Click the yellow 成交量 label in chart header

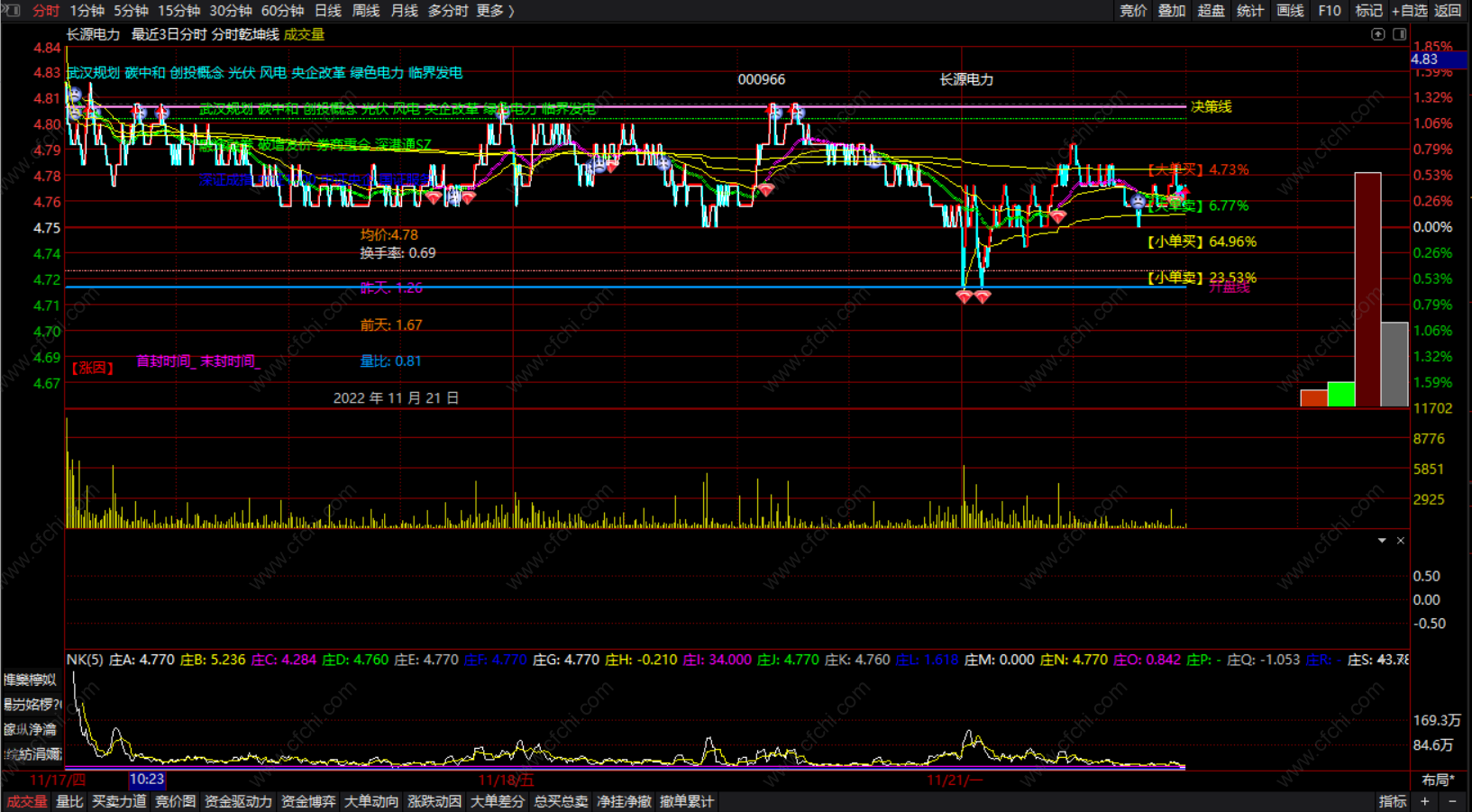tap(304, 34)
